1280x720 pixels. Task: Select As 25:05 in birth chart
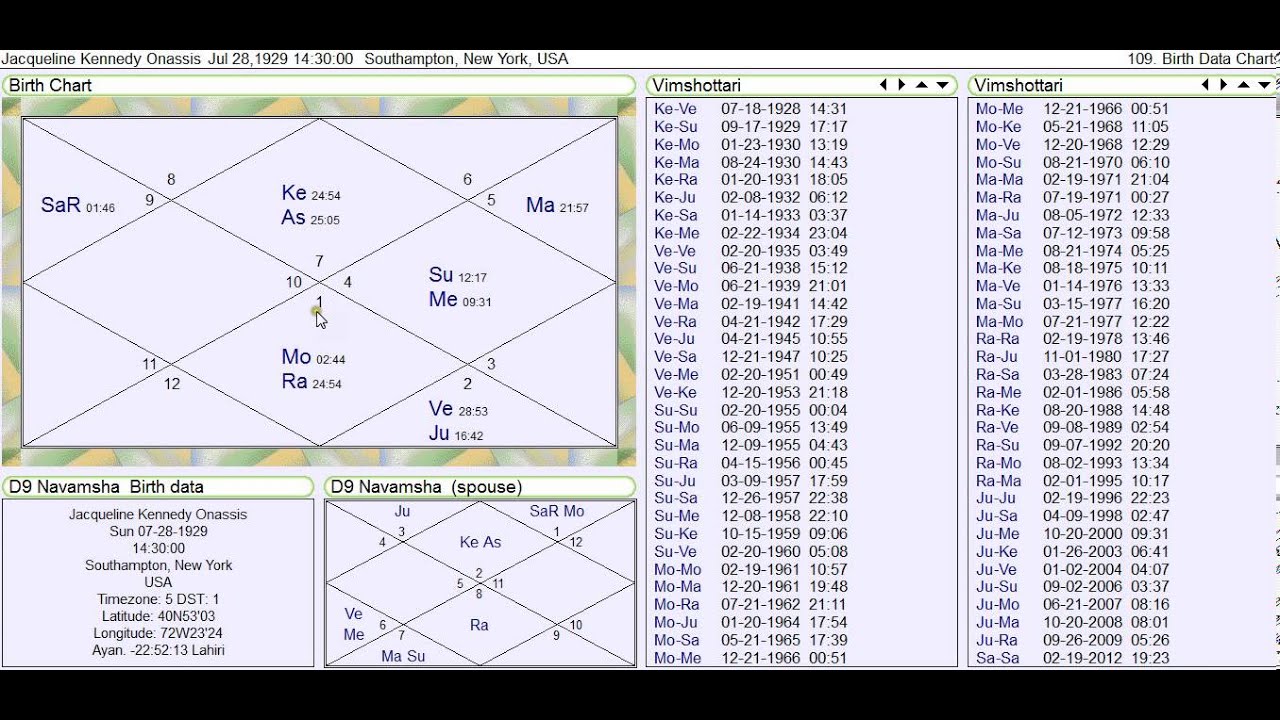[311, 218]
